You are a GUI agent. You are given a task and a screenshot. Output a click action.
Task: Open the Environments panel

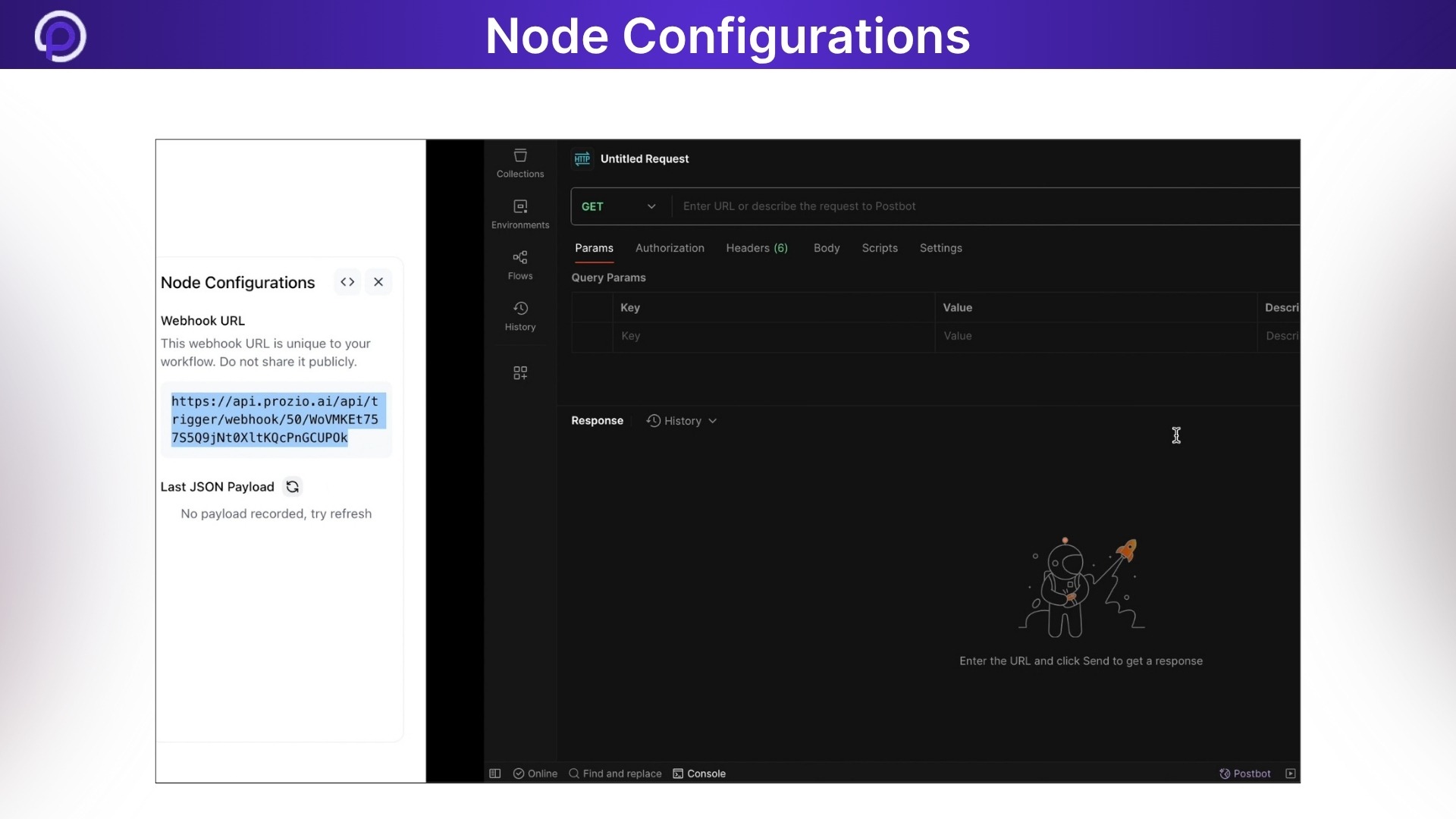point(519,213)
